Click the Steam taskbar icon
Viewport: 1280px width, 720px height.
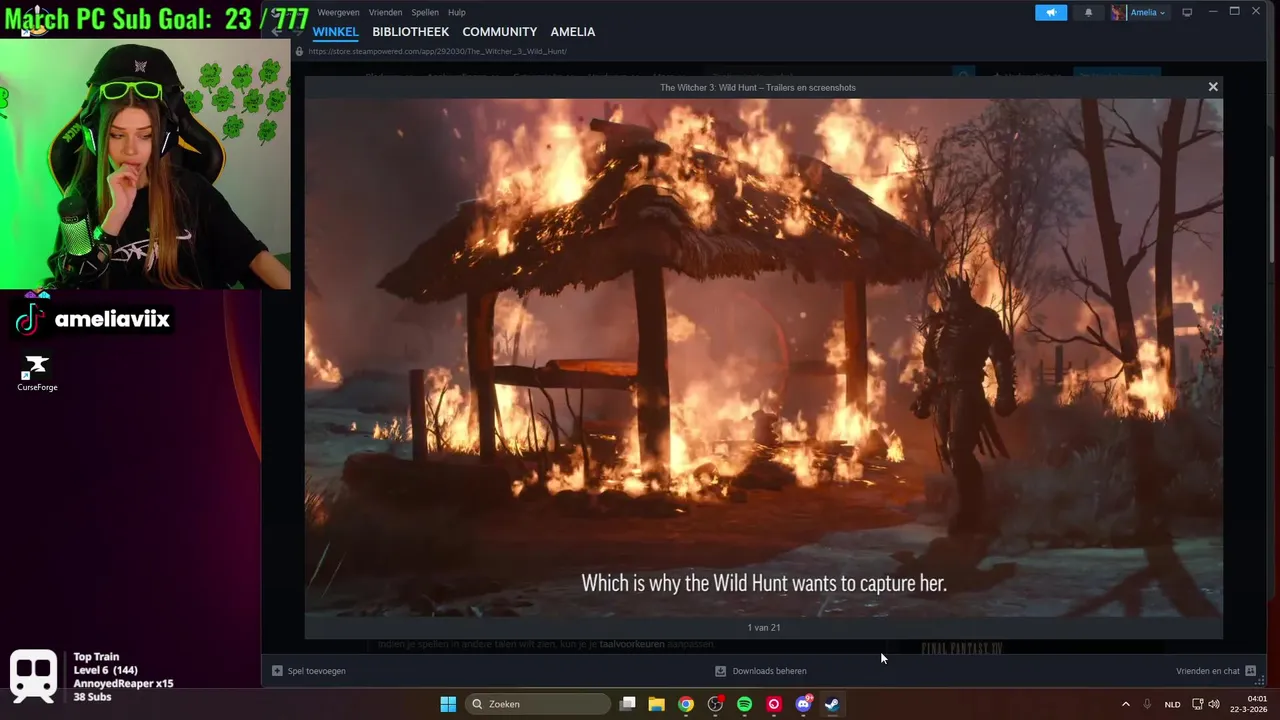tap(832, 704)
